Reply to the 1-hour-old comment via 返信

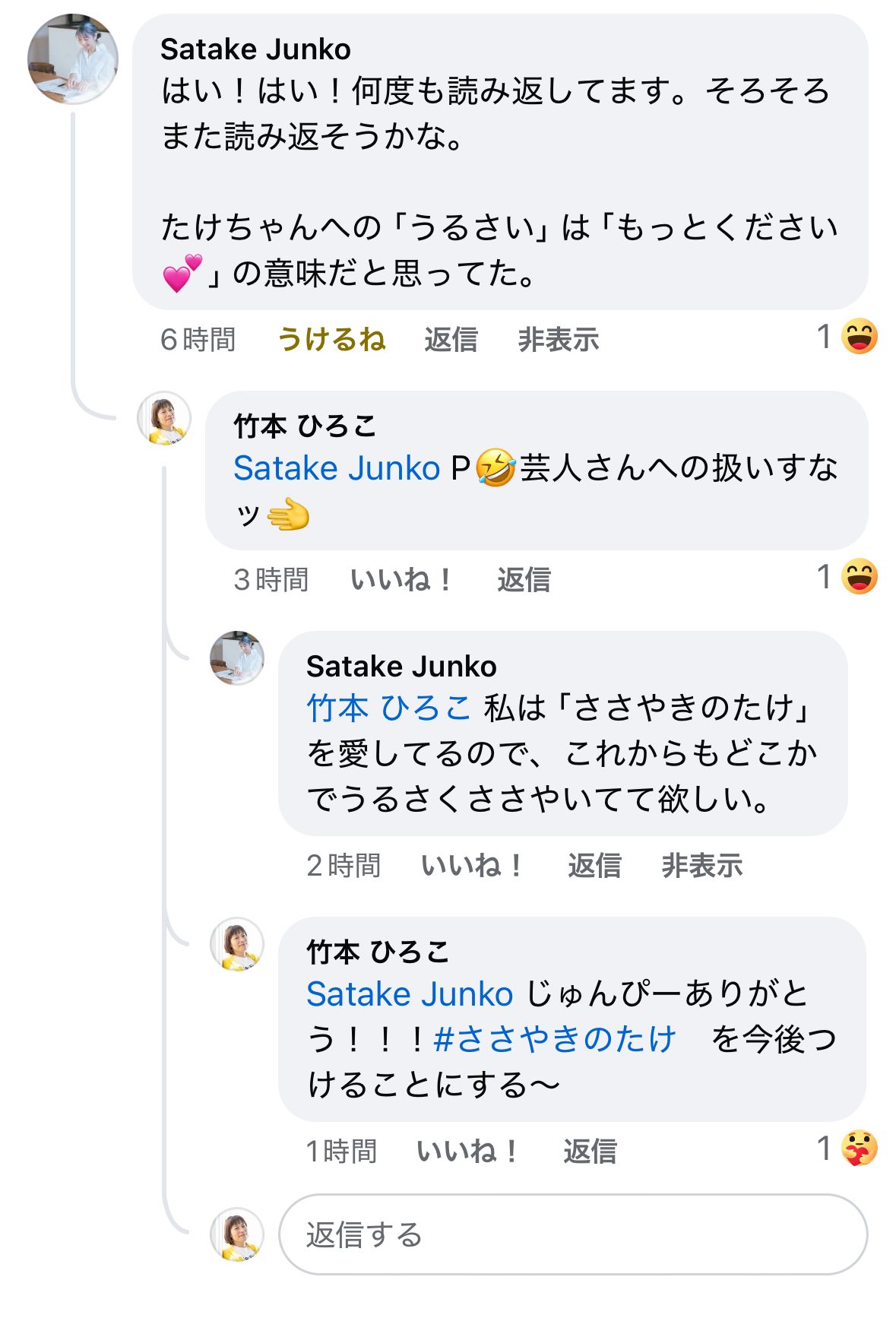[x=590, y=1151]
